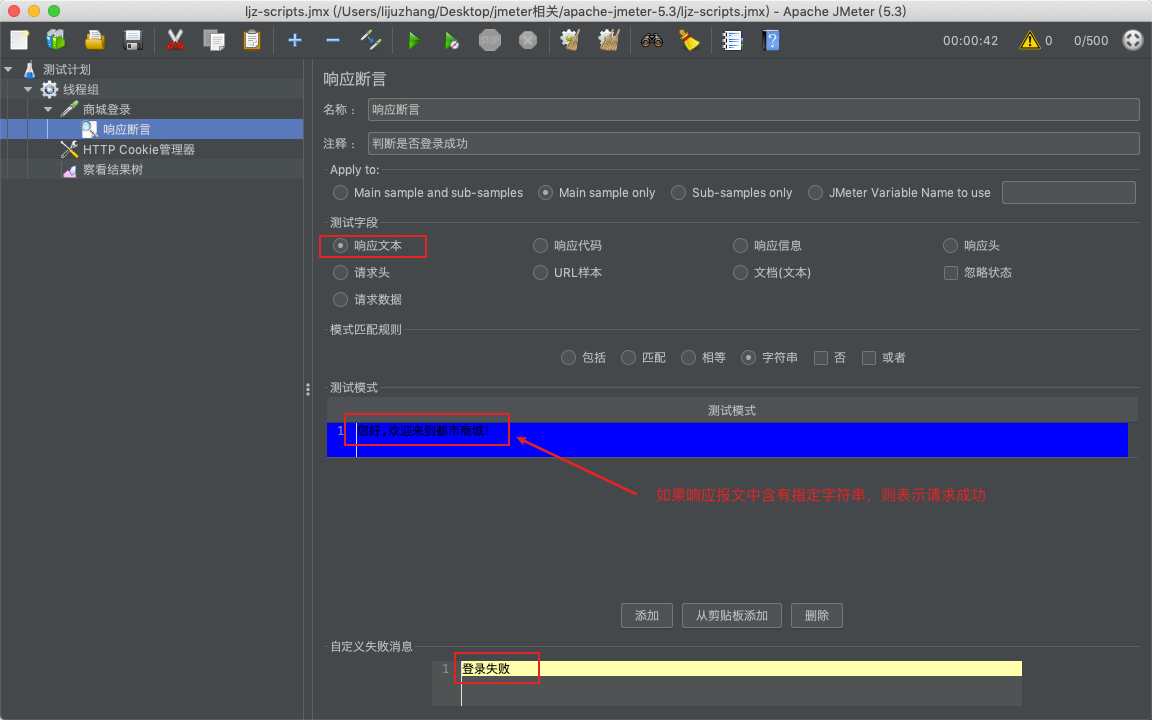Image resolution: width=1152 pixels, height=720 pixels.
Task: Click the yellow warning triangle log icon
Action: [1030, 40]
